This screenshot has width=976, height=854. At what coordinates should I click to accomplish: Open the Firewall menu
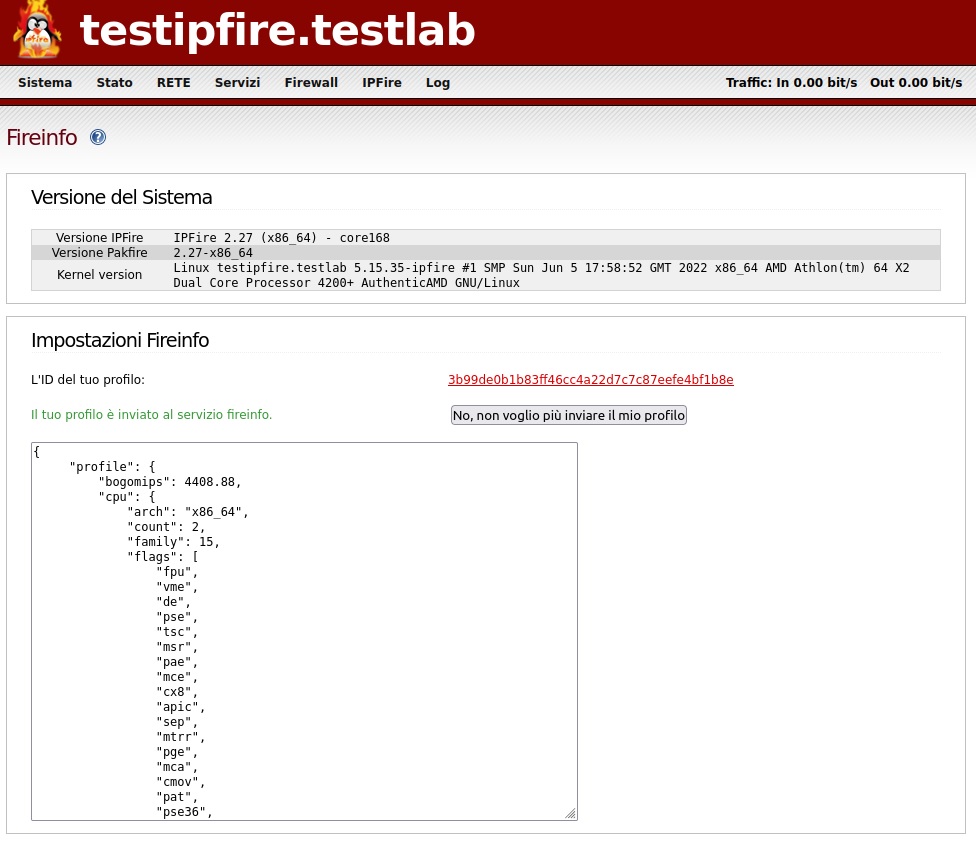pyautogui.click(x=311, y=82)
